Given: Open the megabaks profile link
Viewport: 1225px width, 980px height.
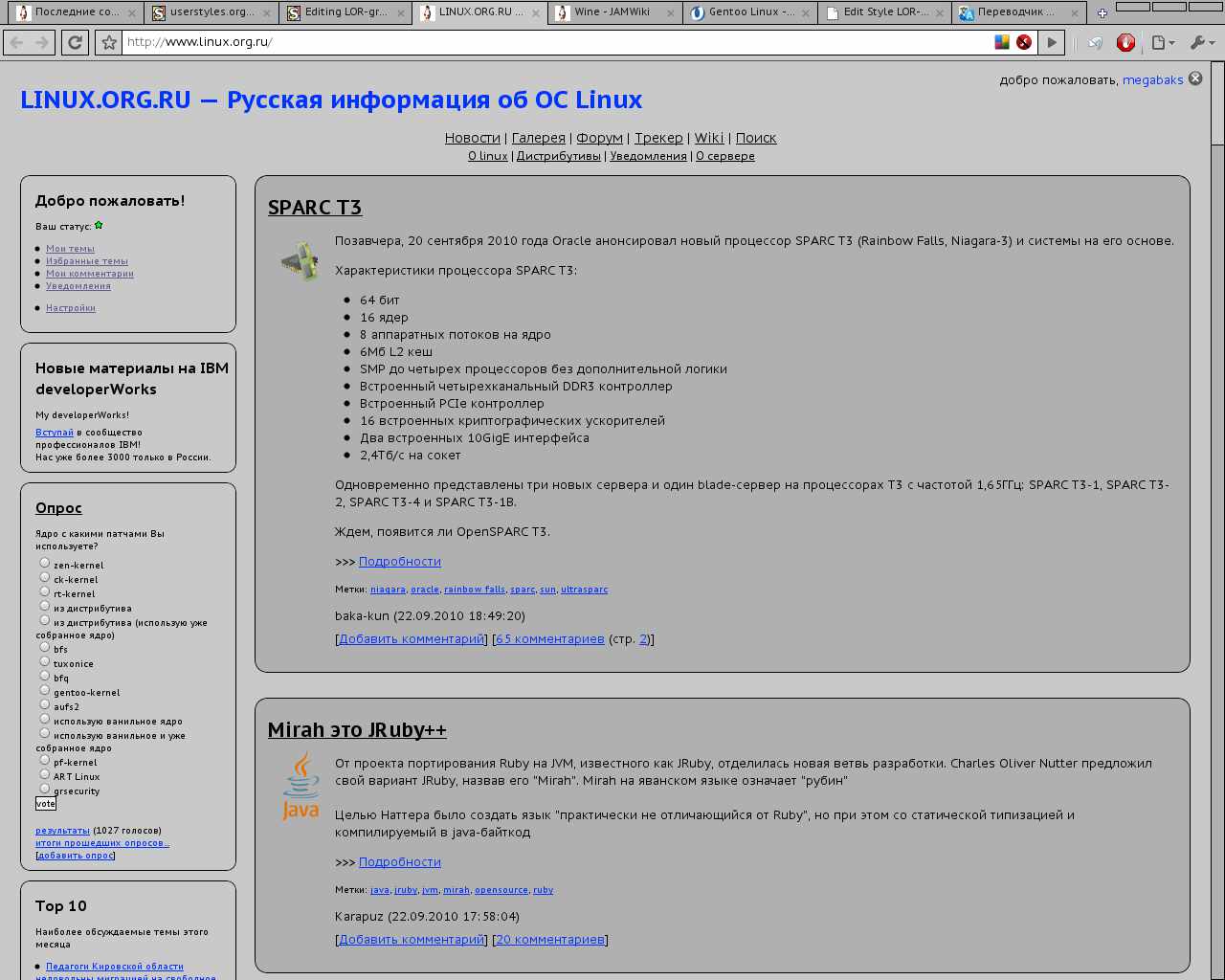Looking at the screenshot, I should pyautogui.click(x=1153, y=80).
